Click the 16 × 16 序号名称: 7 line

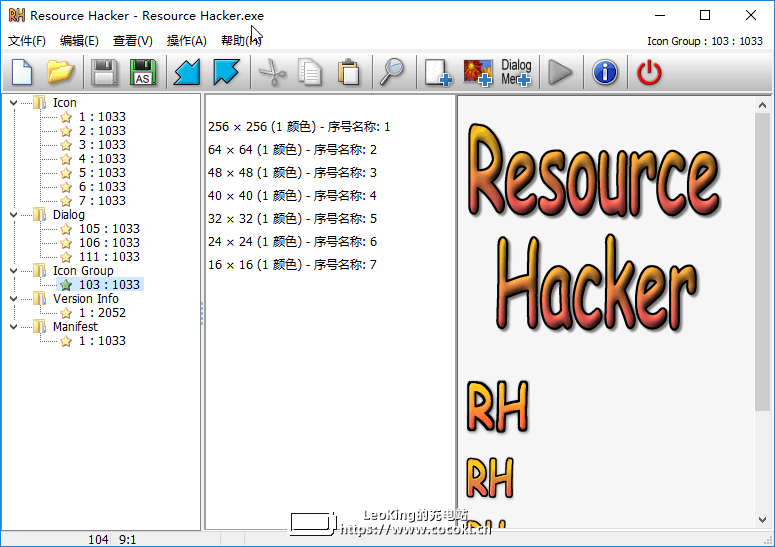click(x=292, y=265)
